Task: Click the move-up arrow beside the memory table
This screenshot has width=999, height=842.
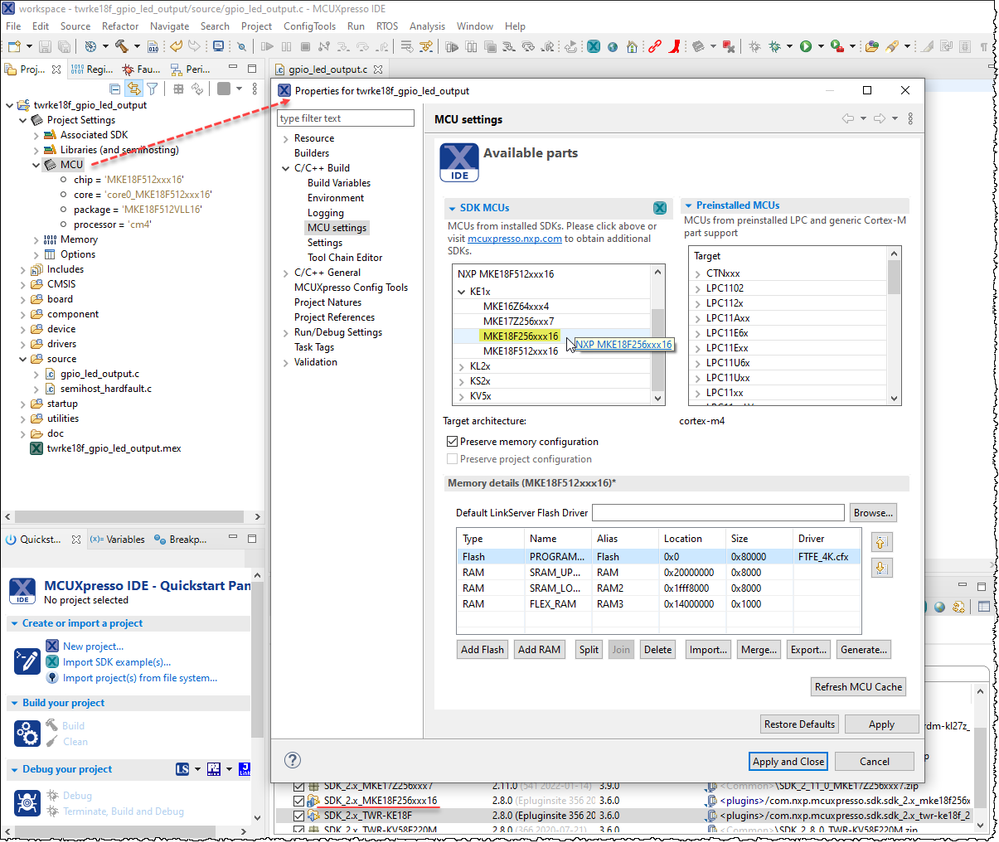Action: tap(880, 542)
